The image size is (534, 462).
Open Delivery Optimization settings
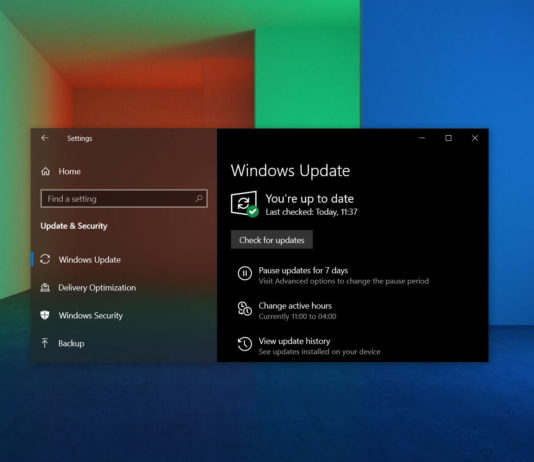(x=97, y=288)
